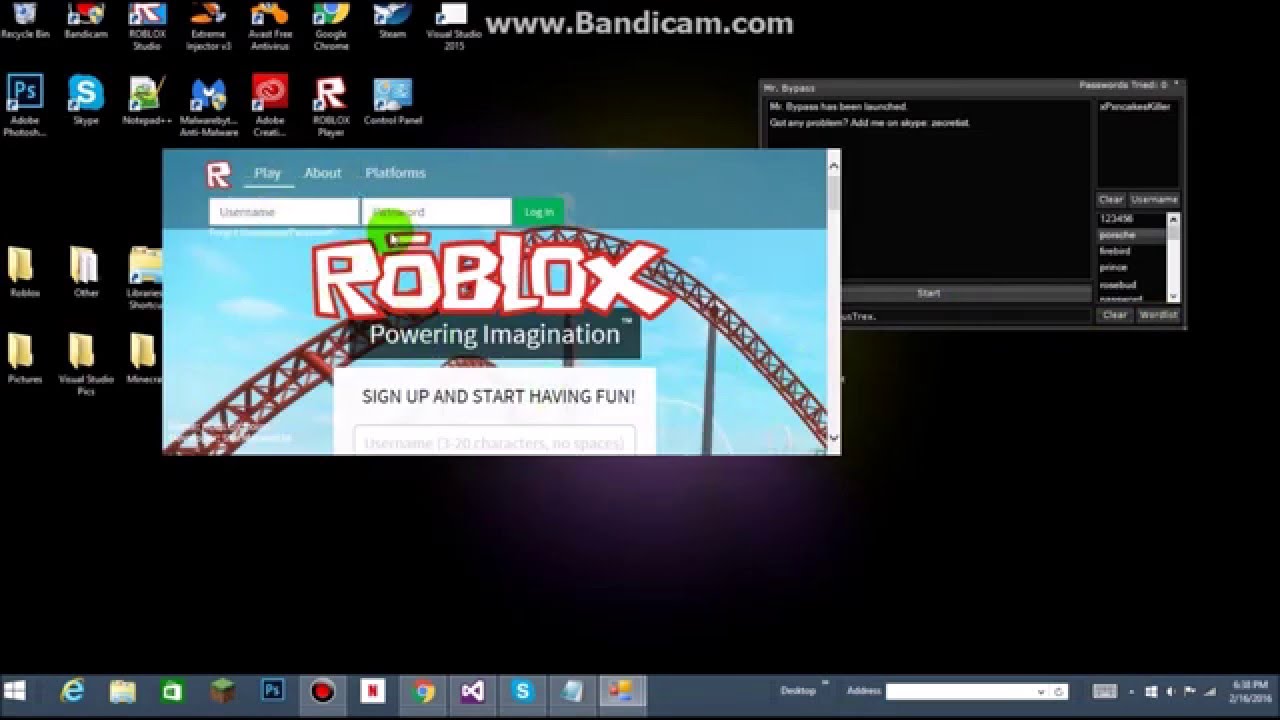Open the Pictures folder on the desktop
The image size is (1280, 720).
(25, 358)
